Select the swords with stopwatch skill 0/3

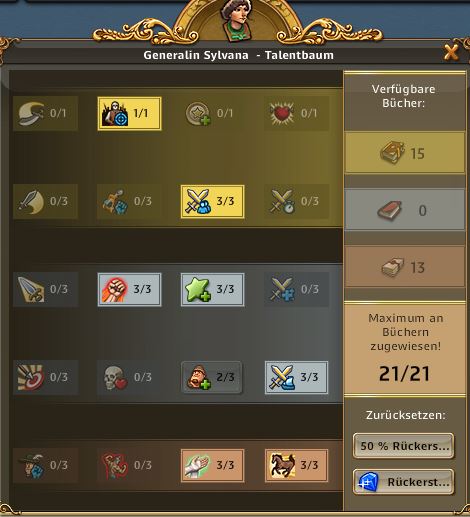coord(296,202)
